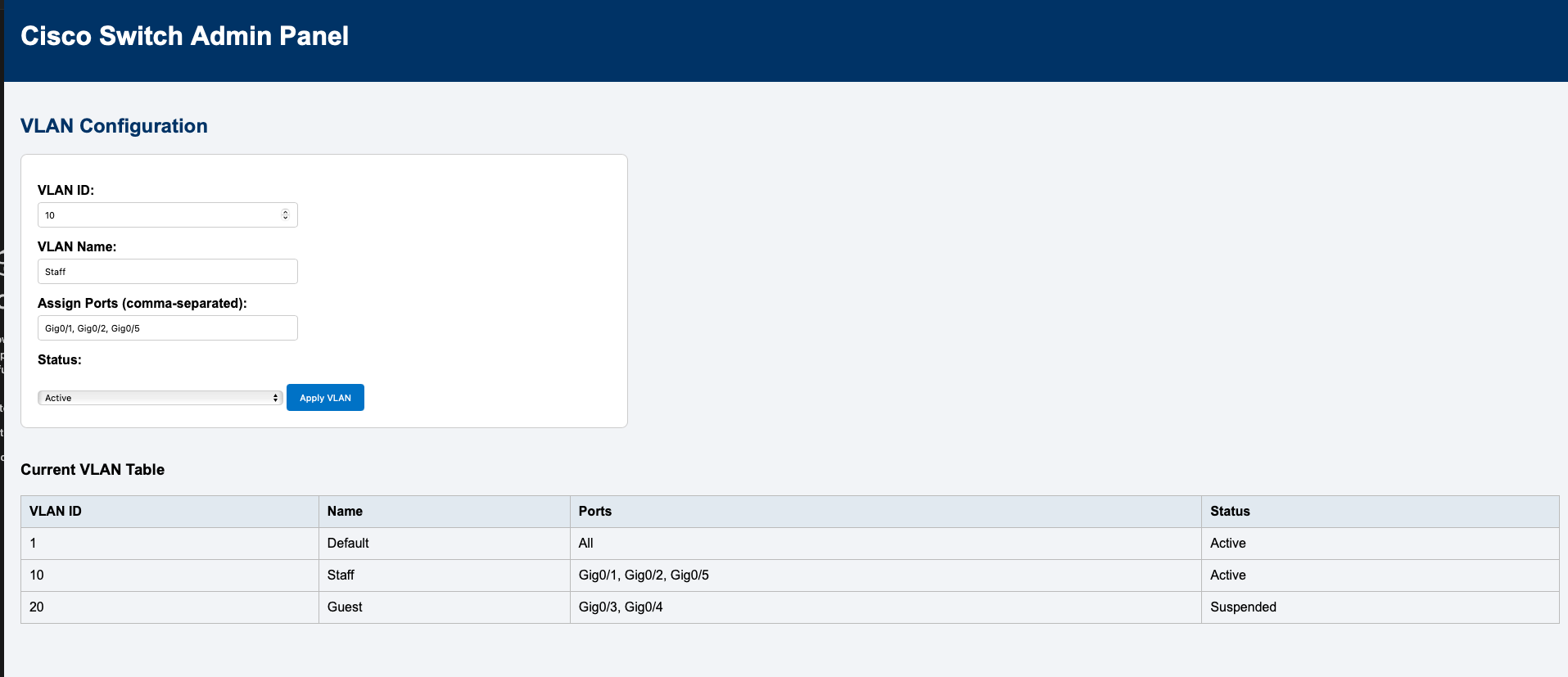Click the Guest name cell
Screen dimensions: 1568x677
tap(445, 607)
